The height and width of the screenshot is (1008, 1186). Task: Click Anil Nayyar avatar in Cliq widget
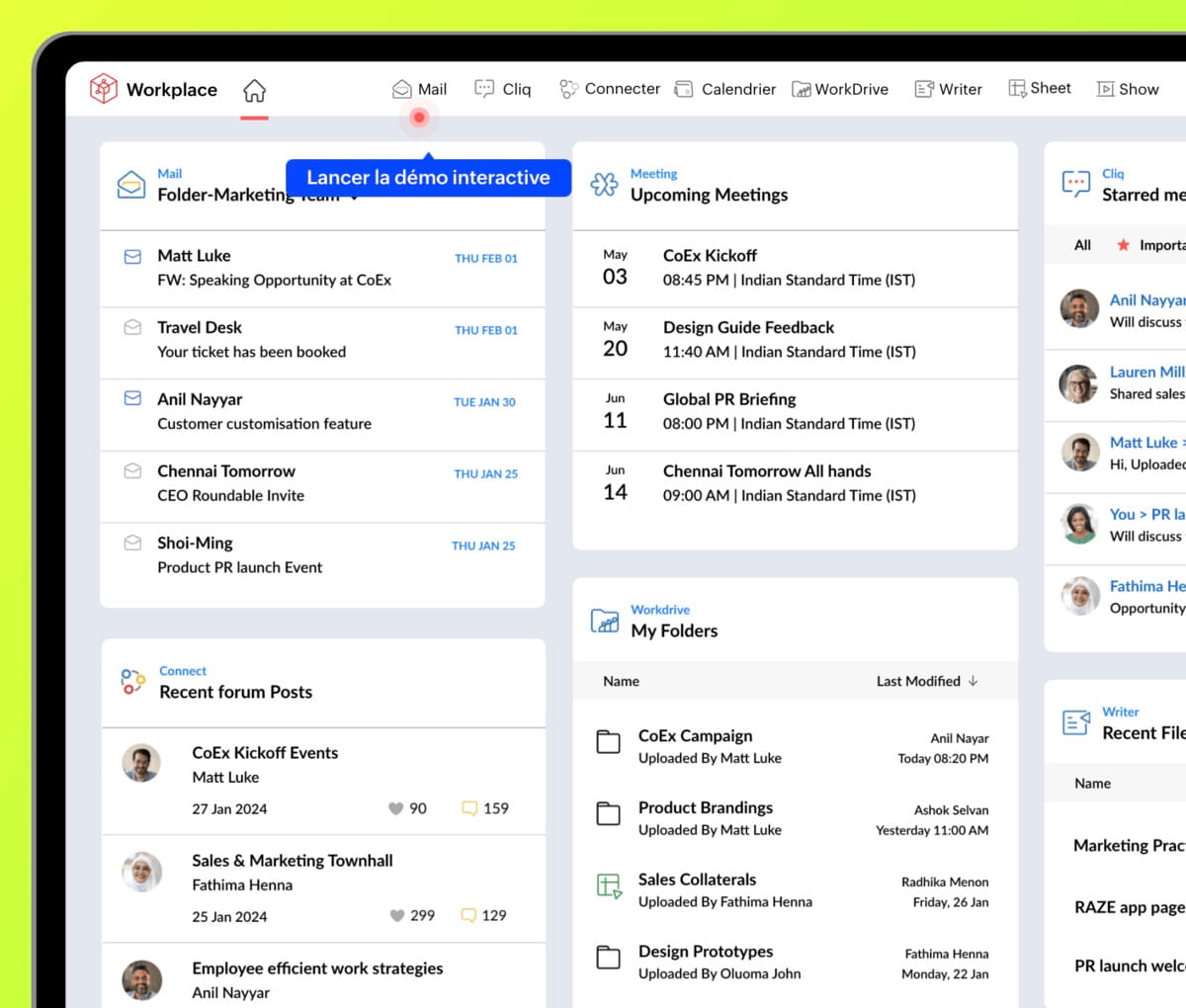(1079, 308)
